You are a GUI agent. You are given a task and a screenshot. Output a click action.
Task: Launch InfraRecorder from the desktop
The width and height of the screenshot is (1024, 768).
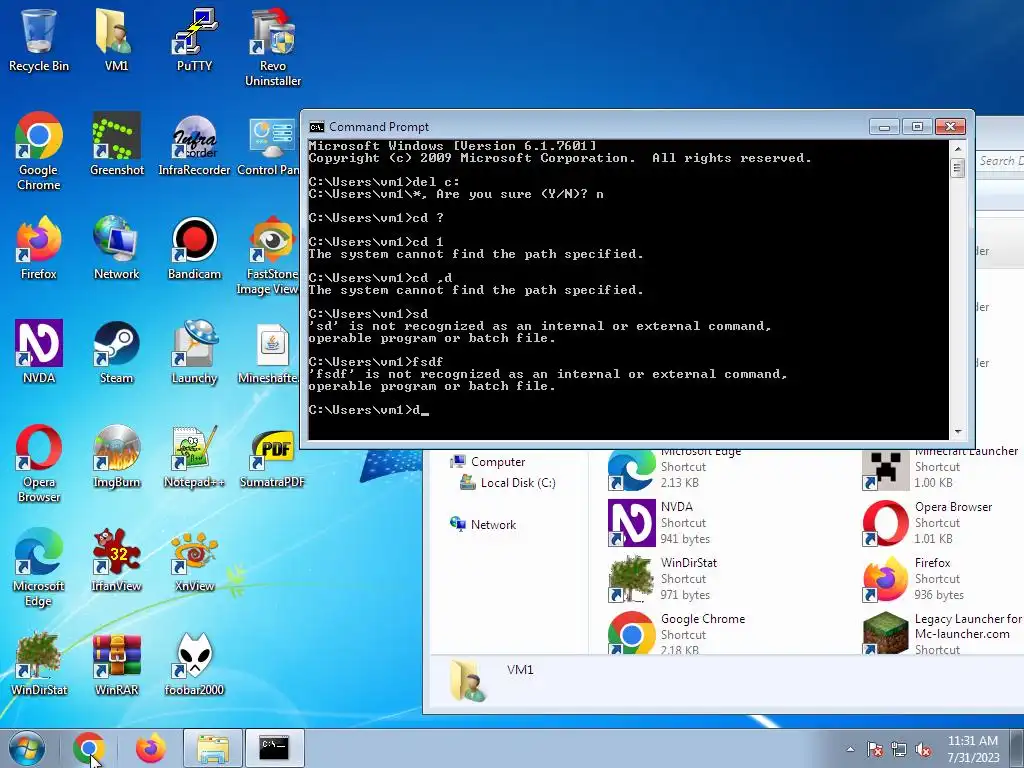[194, 143]
